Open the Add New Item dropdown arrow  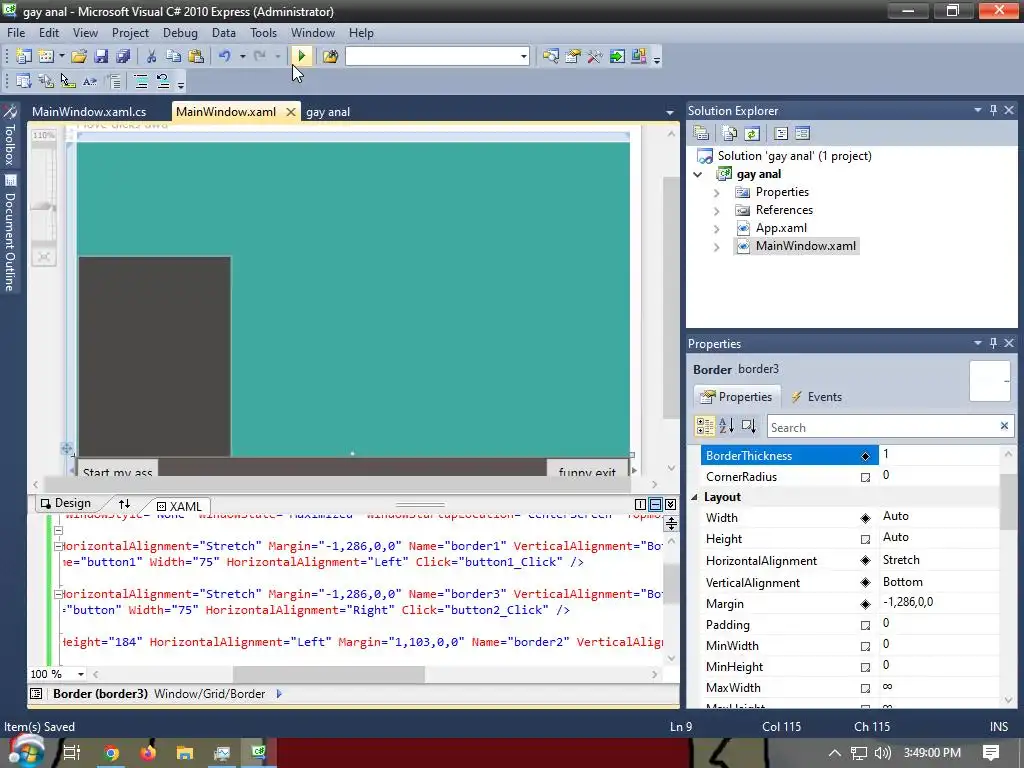62,56
